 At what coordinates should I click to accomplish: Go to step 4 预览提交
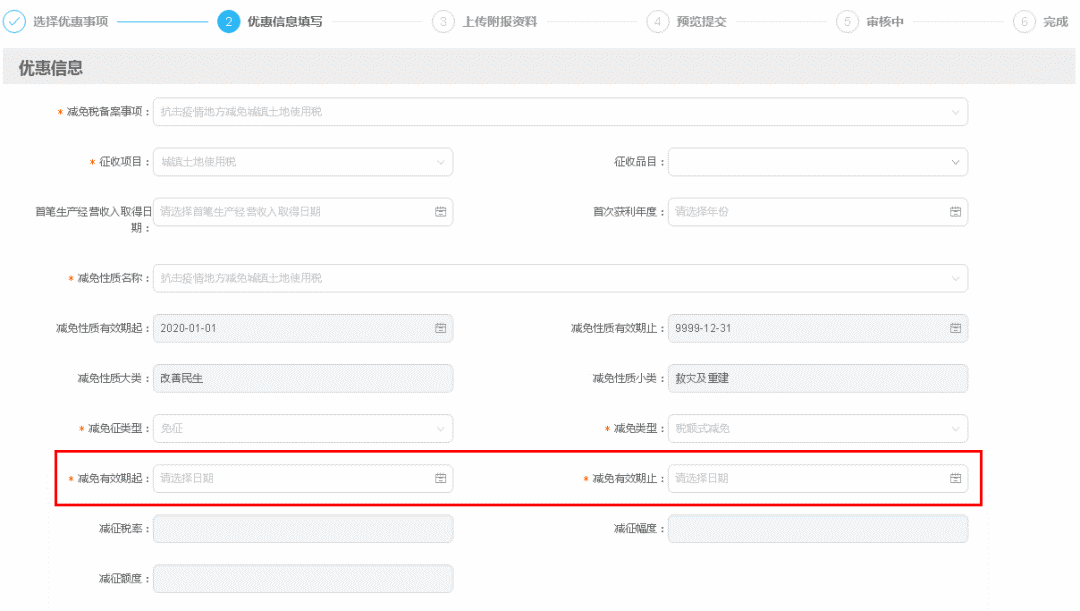658,22
